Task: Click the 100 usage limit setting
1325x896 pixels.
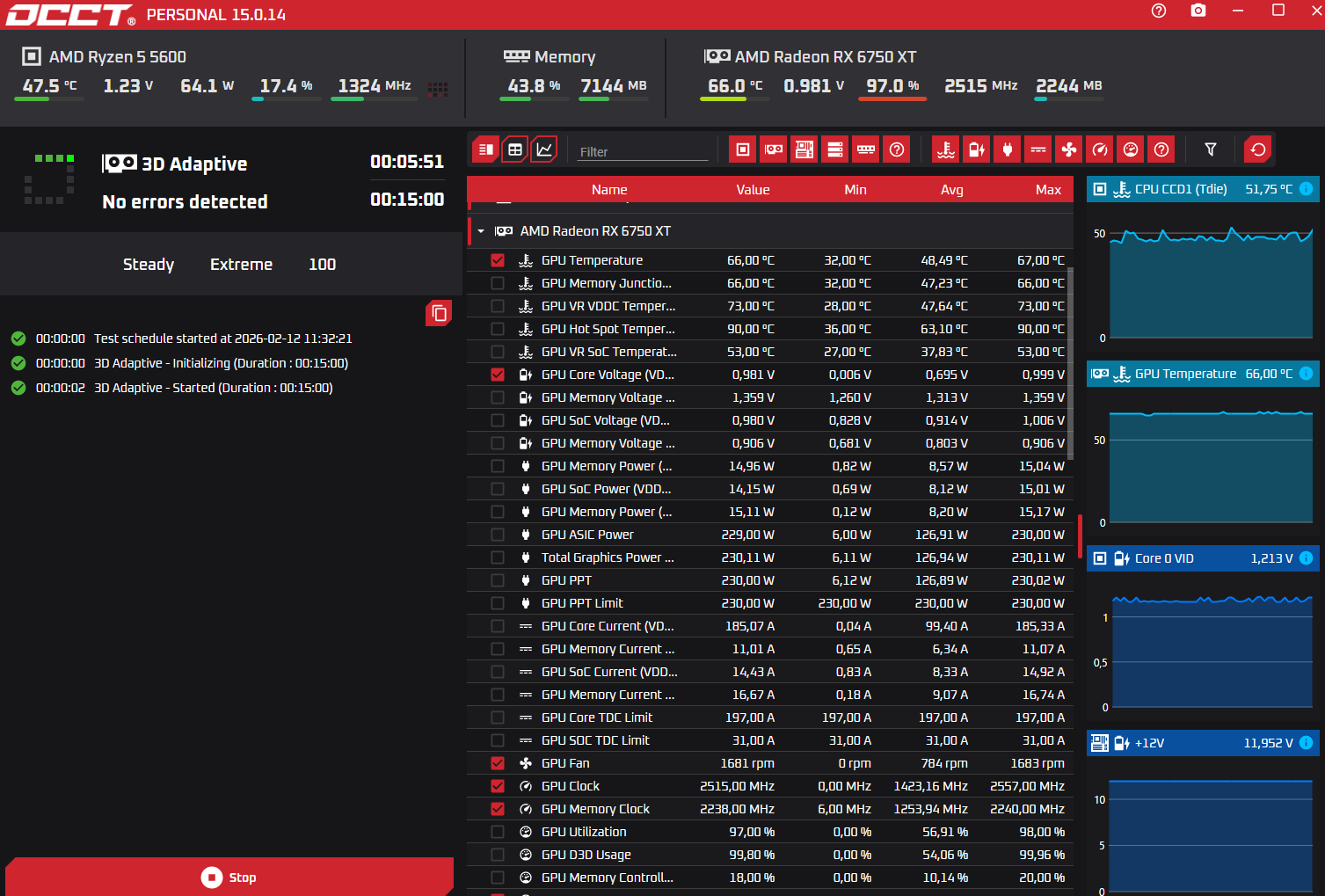Action: 322,265
